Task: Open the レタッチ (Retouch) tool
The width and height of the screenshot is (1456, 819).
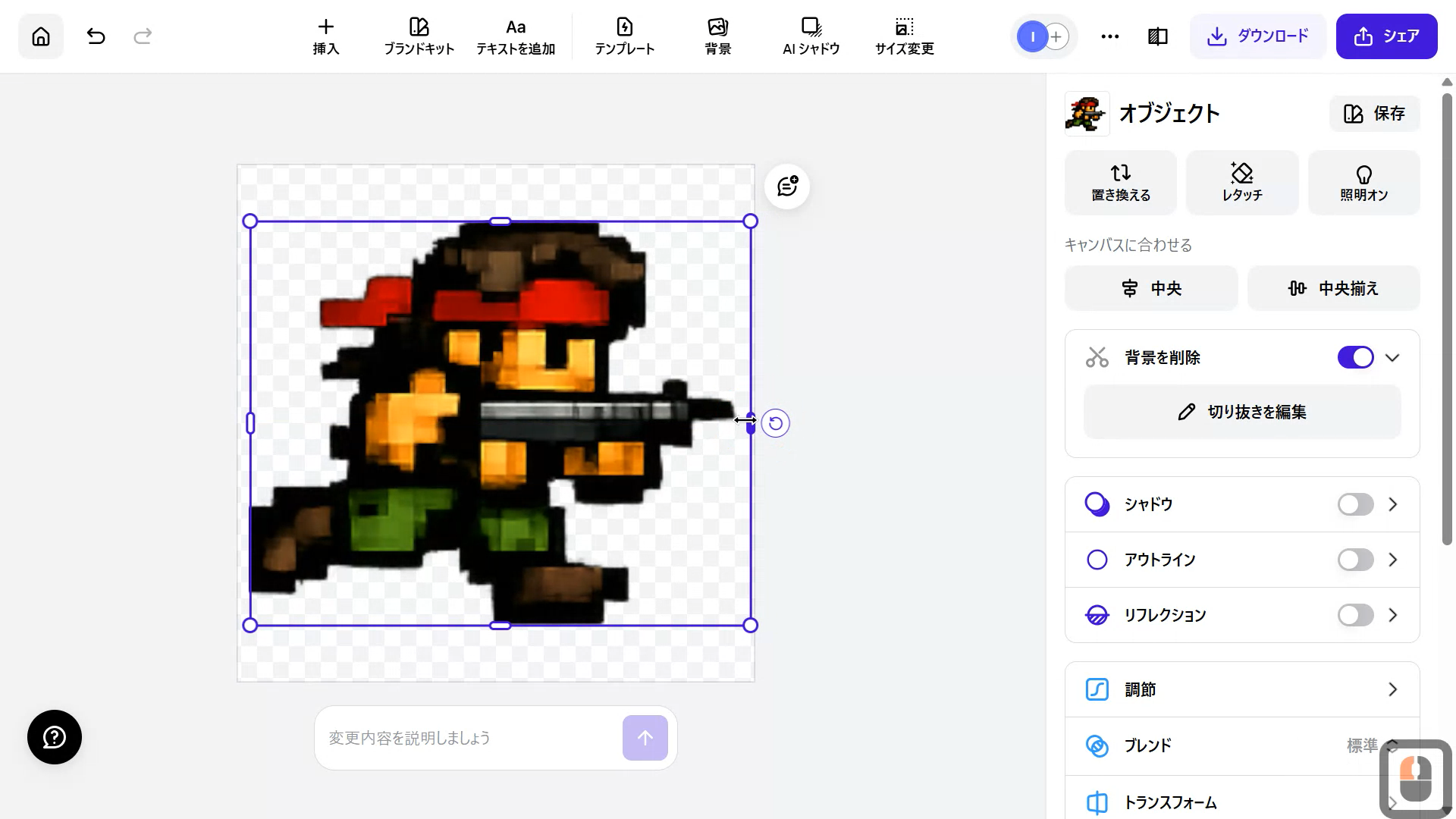Action: 1242,183
